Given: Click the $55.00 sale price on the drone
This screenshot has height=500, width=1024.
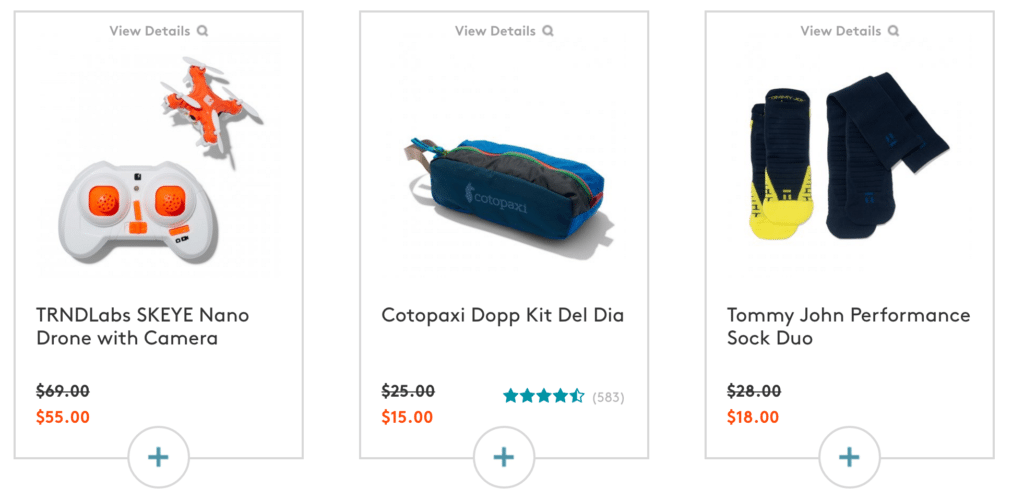Looking at the screenshot, I should 63,417.
